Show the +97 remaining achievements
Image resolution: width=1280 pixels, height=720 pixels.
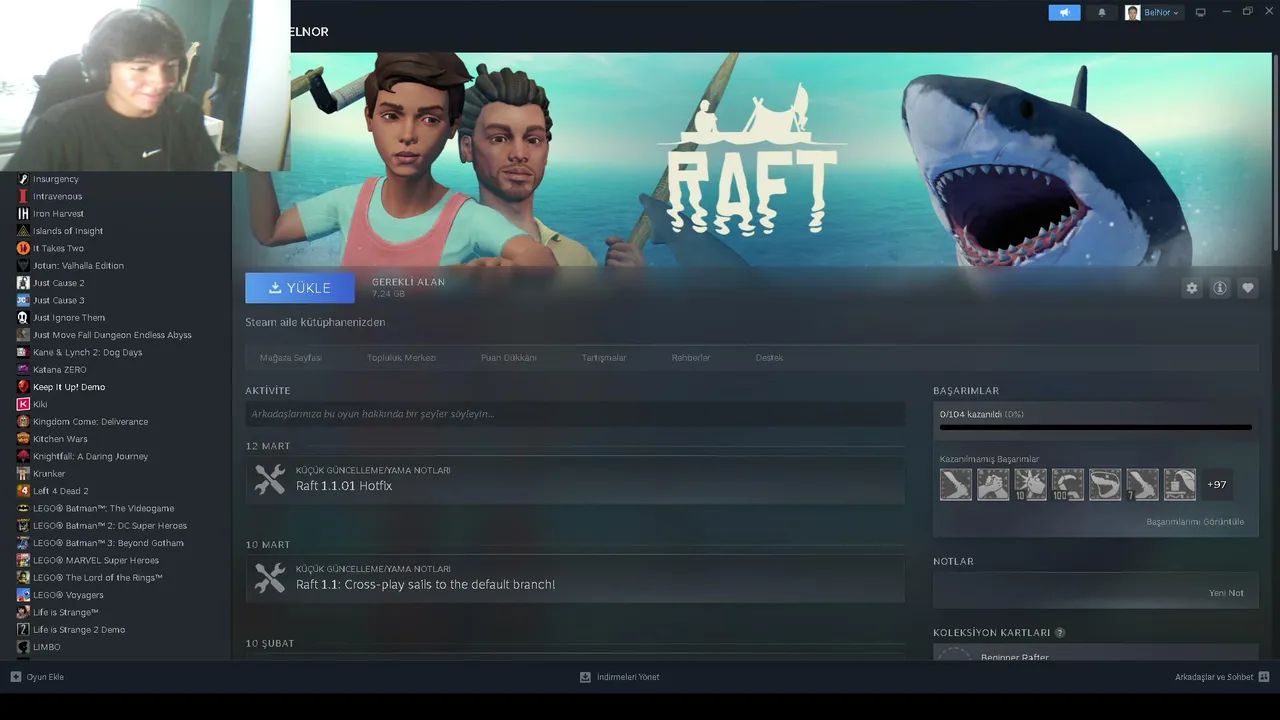[x=1216, y=484]
